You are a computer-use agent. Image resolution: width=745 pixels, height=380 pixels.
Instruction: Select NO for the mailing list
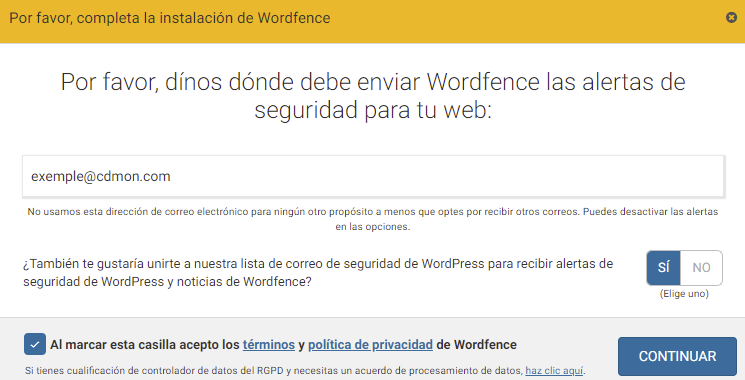click(x=701, y=268)
